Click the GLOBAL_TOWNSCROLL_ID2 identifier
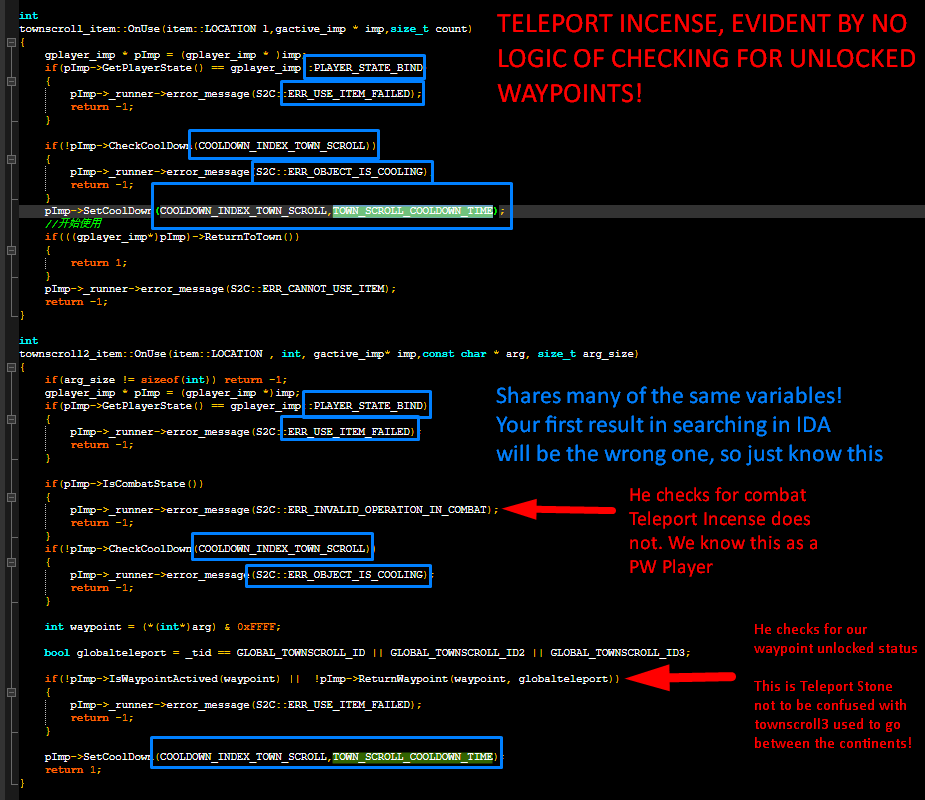The height and width of the screenshot is (800, 925). coord(457,653)
